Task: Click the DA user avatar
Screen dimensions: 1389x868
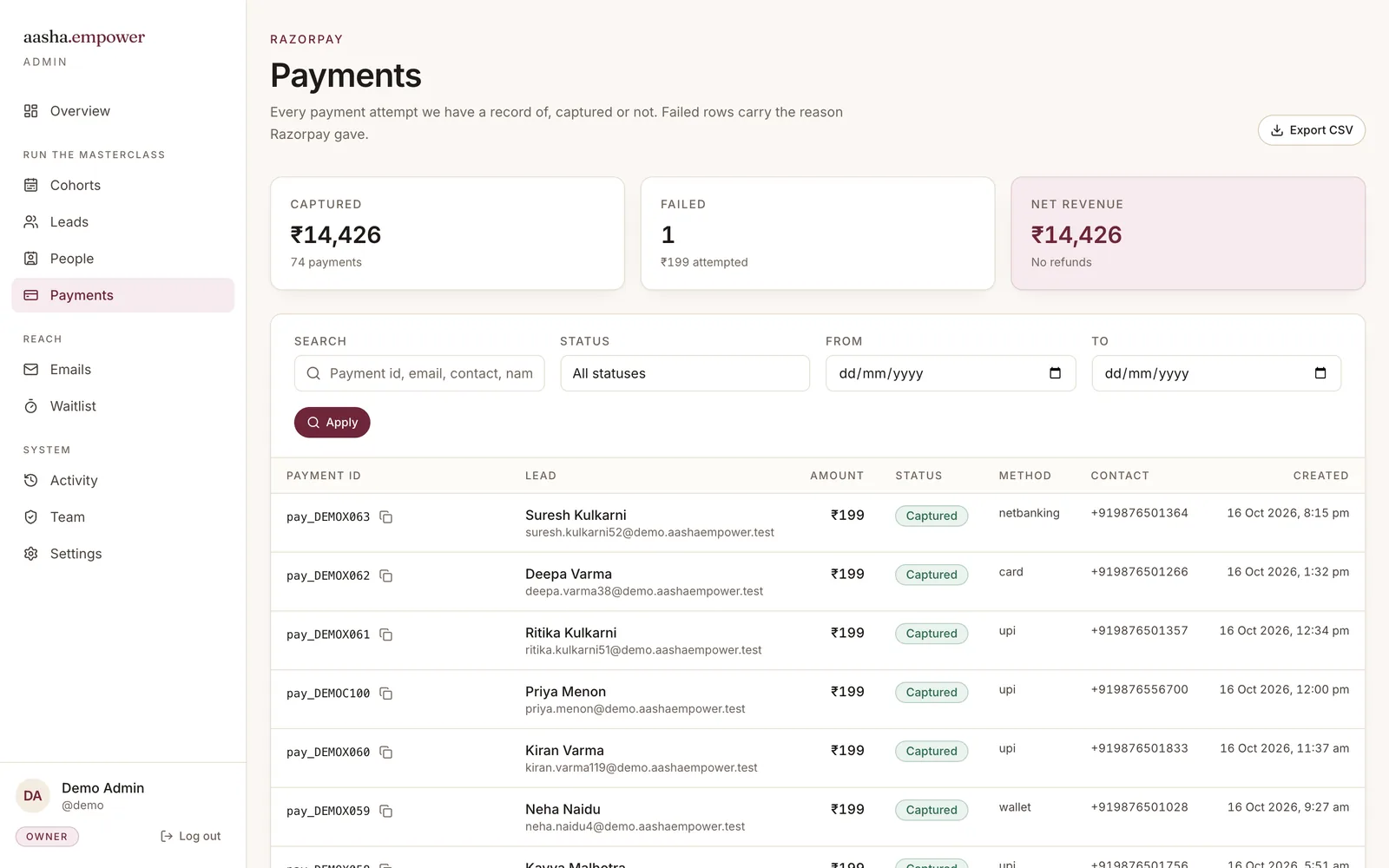Action: point(33,796)
